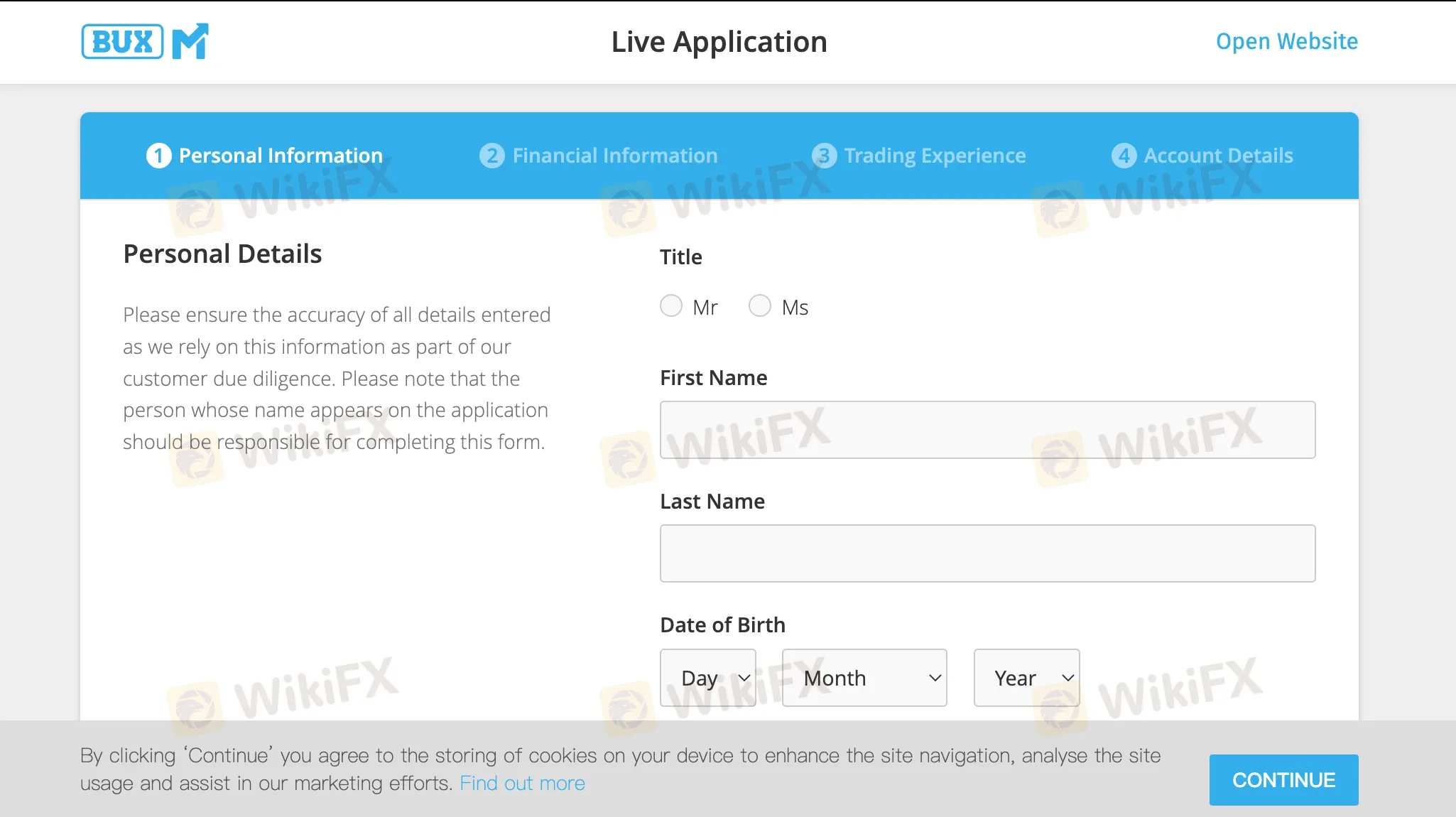Click step 3 circle icon
The width and height of the screenshot is (1456, 817).
tap(824, 156)
